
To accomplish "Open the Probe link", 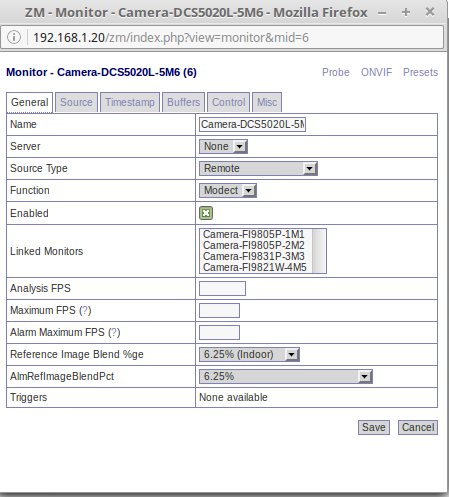I will point(336,72).
